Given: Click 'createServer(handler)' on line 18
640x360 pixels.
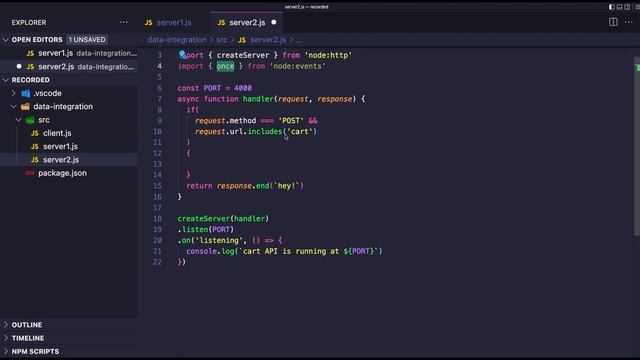Looking at the screenshot, I should click(x=223, y=218).
